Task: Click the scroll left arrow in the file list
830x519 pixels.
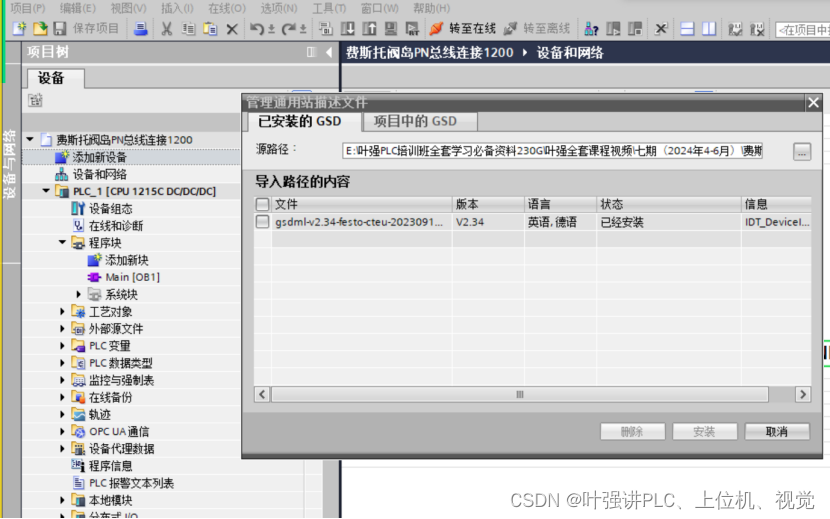Action: tap(262, 394)
